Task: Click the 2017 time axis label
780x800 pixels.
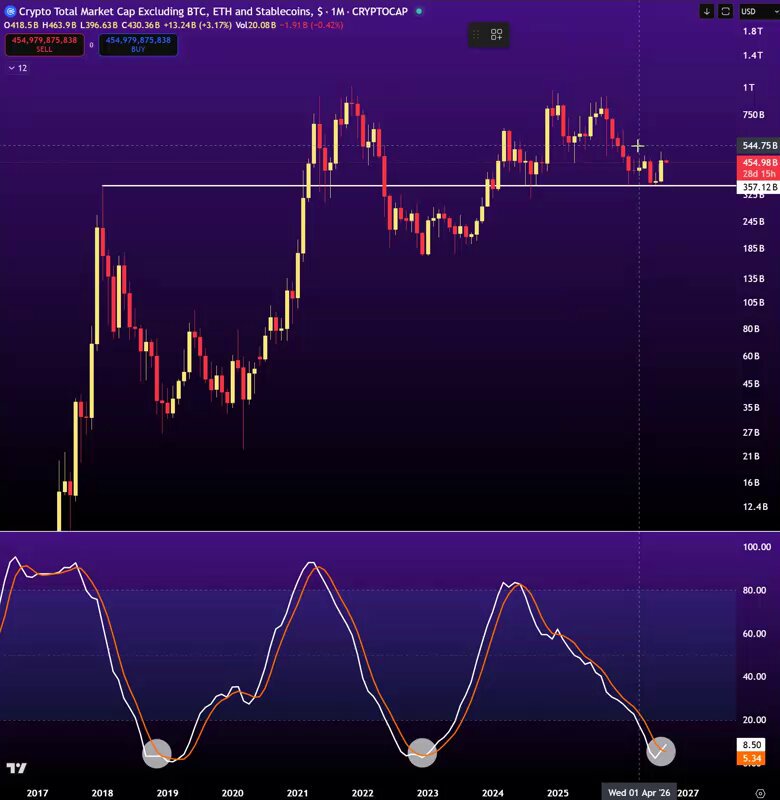Action: tap(37, 793)
